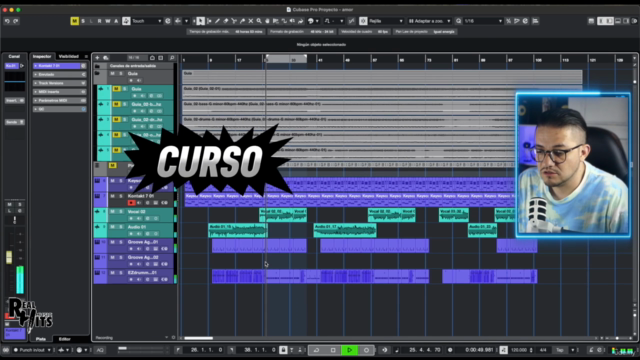Activate the Cycle loop transport button

pos(316,350)
